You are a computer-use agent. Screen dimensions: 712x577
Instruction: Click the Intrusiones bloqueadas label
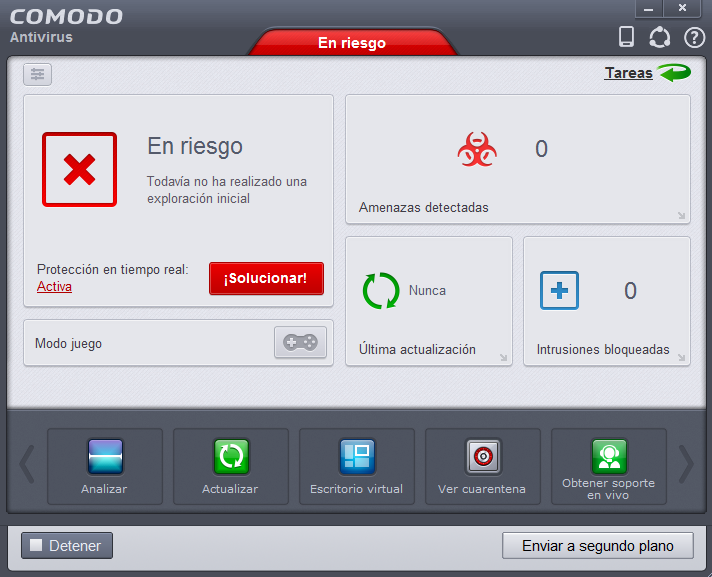tap(603, 350)
